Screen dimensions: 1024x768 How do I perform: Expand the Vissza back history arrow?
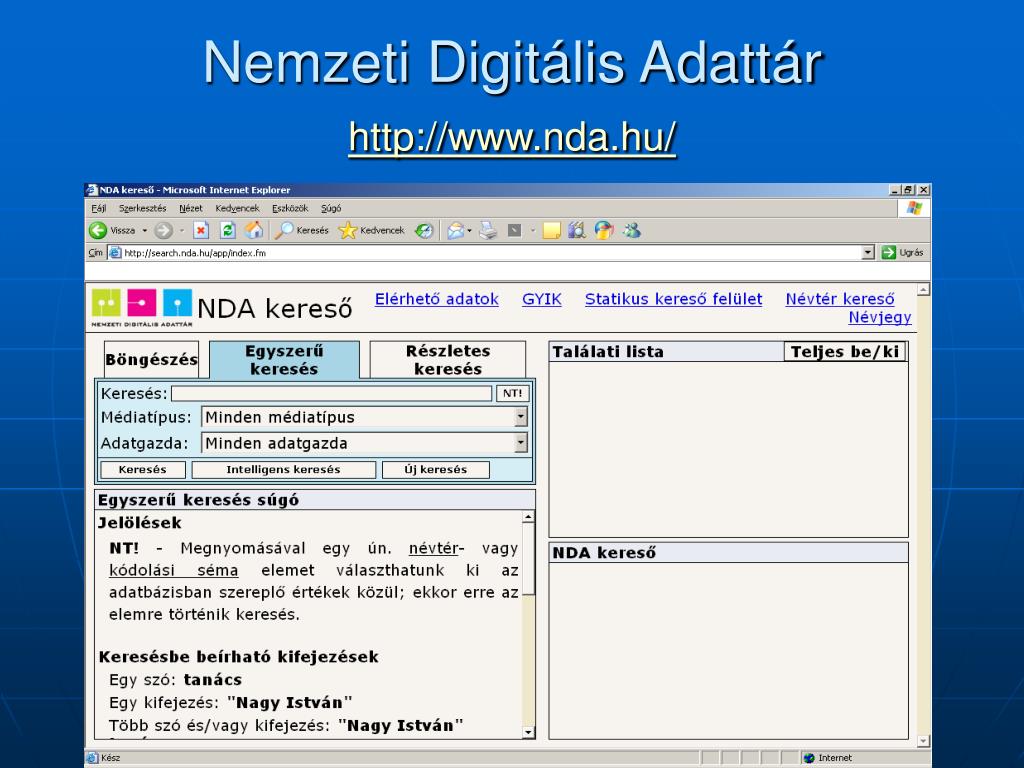145,231
